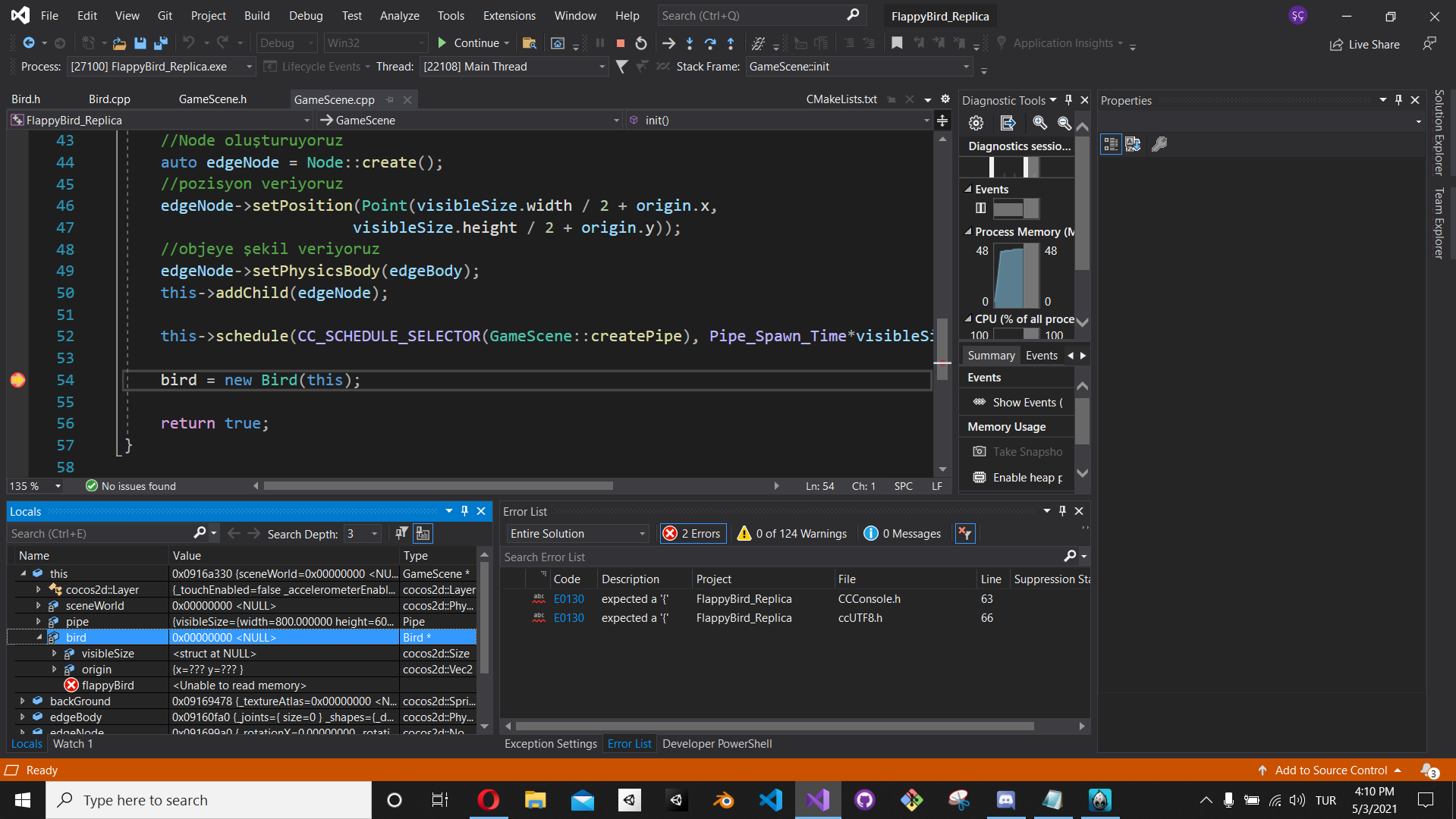Image resolution: width=1456 pixels, height=819 pixels.
Task: Switch to the Bird.cpp tab
Action: tap(109, 99)
